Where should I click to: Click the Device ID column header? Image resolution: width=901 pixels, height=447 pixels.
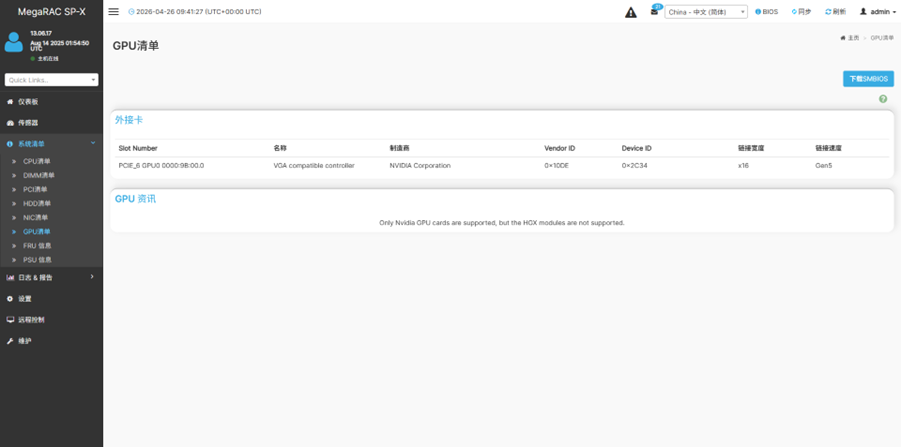coord(636,148)
